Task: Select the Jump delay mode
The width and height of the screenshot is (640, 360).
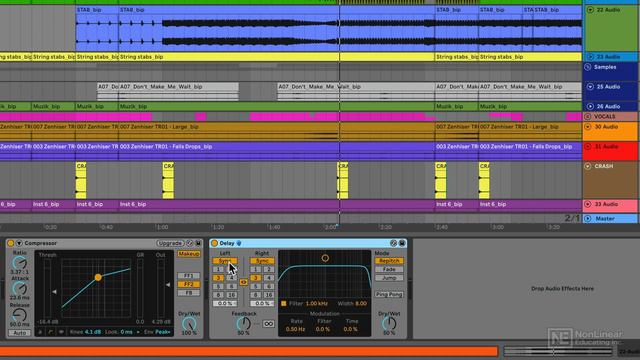Action: click(389, 278)
